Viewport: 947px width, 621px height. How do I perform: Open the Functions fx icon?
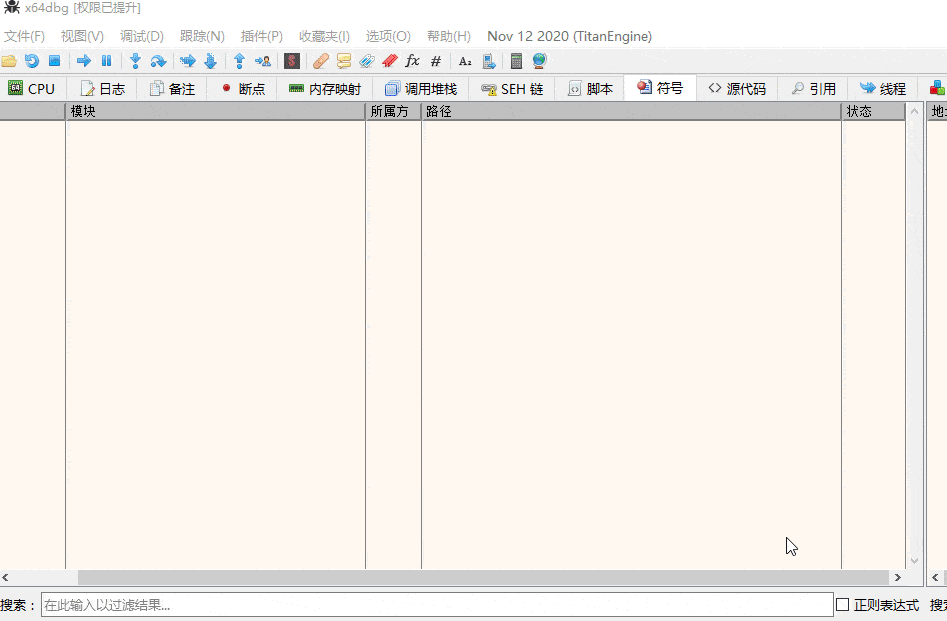tap(413, 61)
